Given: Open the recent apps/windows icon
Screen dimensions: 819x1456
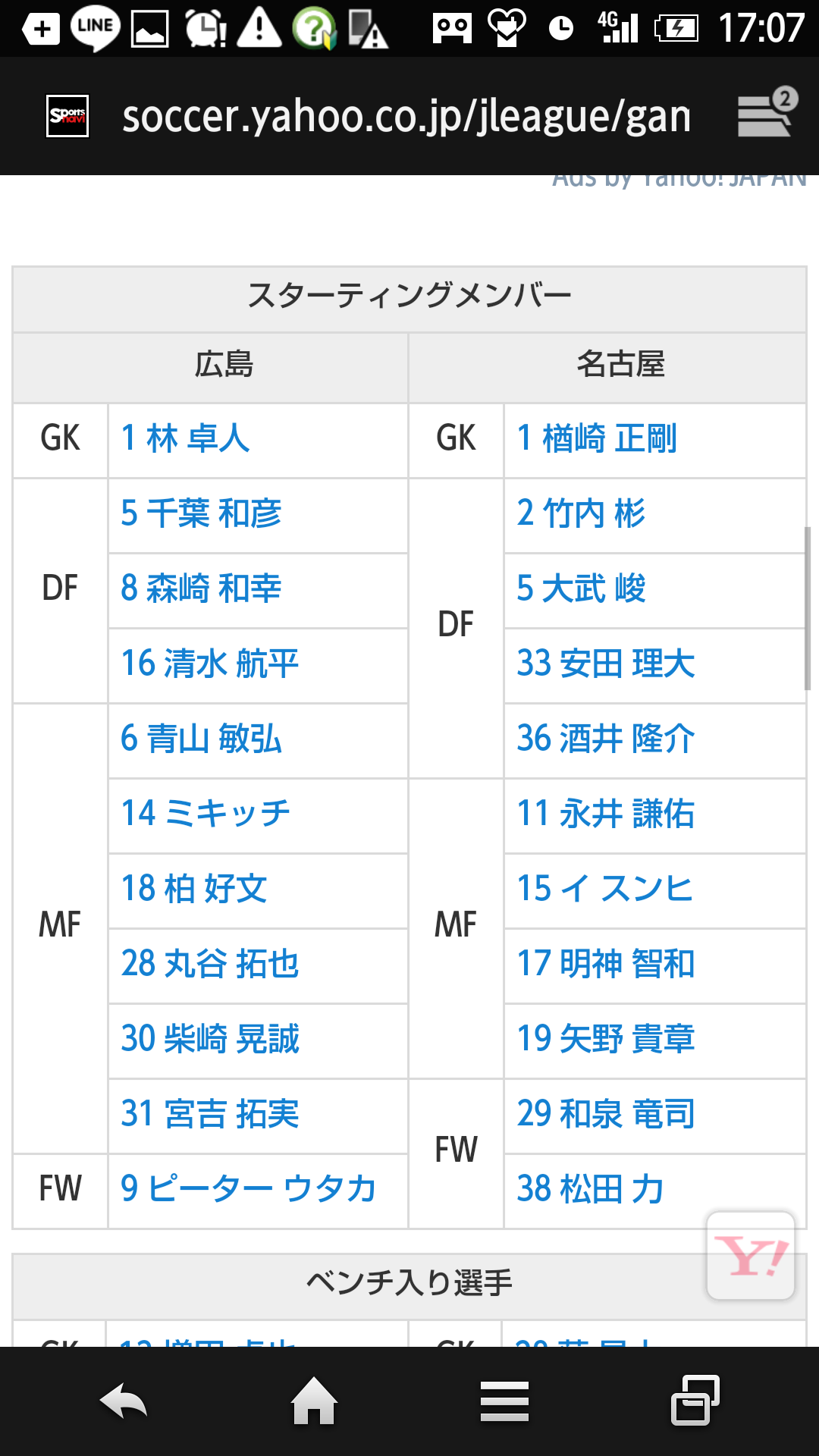Looking at the screenshot, I should pos(695,1400).
